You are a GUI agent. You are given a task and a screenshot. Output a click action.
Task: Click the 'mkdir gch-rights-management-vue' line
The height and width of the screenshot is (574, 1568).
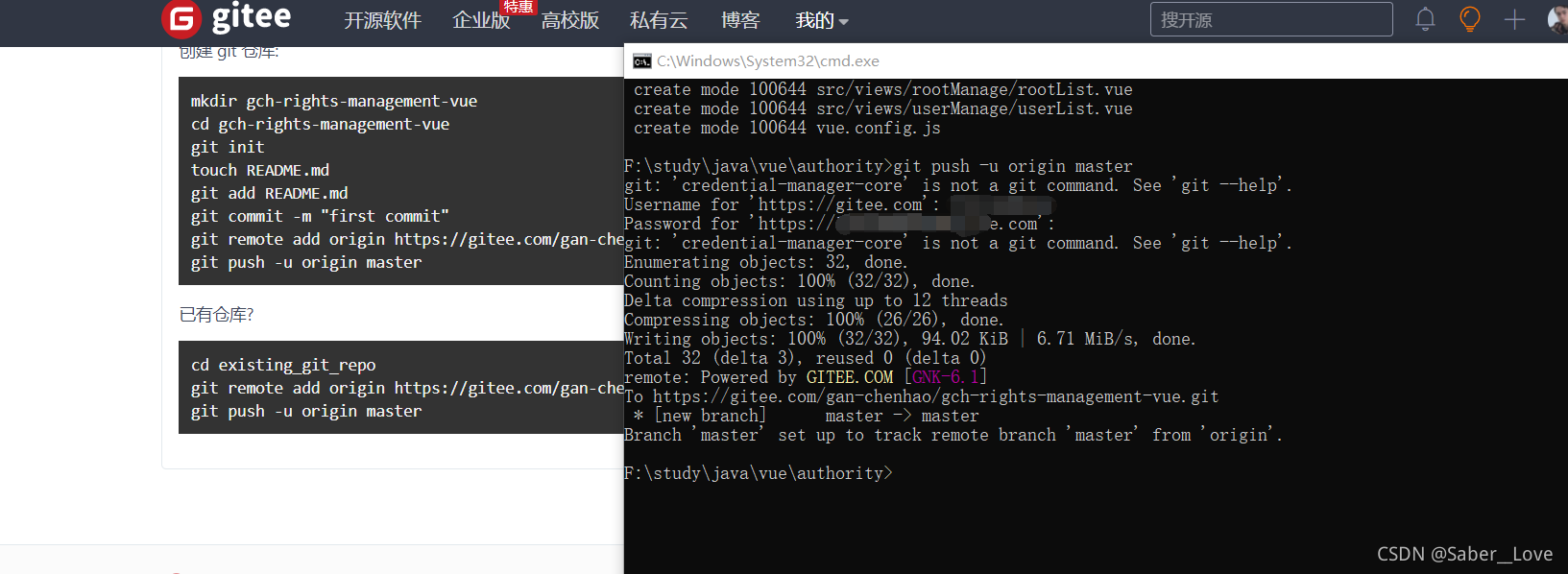[334, 101]
